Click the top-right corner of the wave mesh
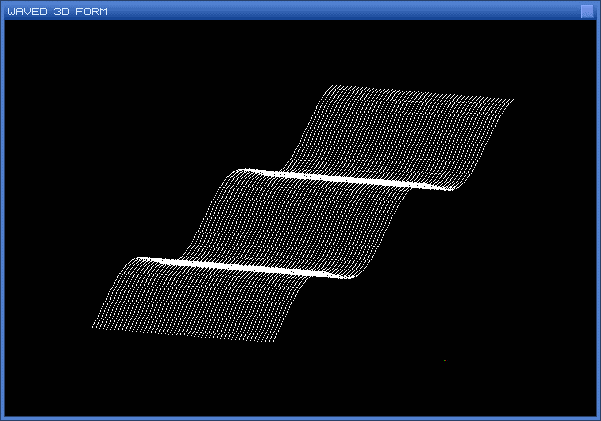 click(x=512, y=101)
